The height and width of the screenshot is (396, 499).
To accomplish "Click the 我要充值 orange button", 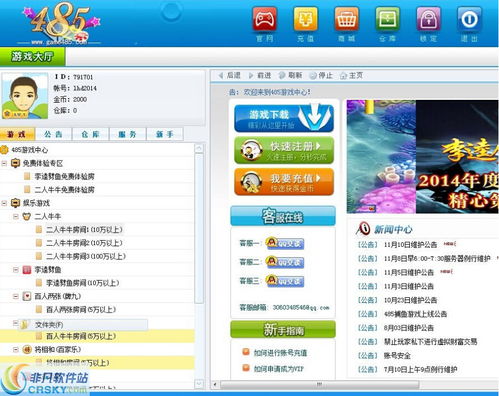I will (x=284, y=182).
